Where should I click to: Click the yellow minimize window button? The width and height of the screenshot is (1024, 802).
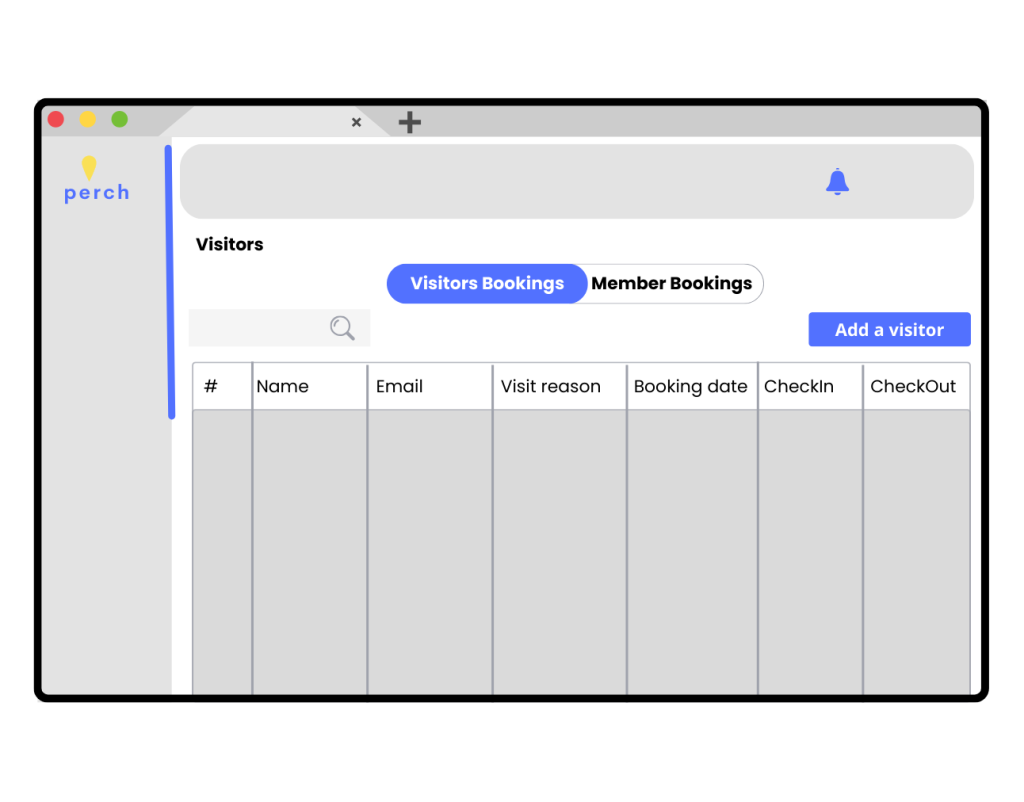pos(88,119)
